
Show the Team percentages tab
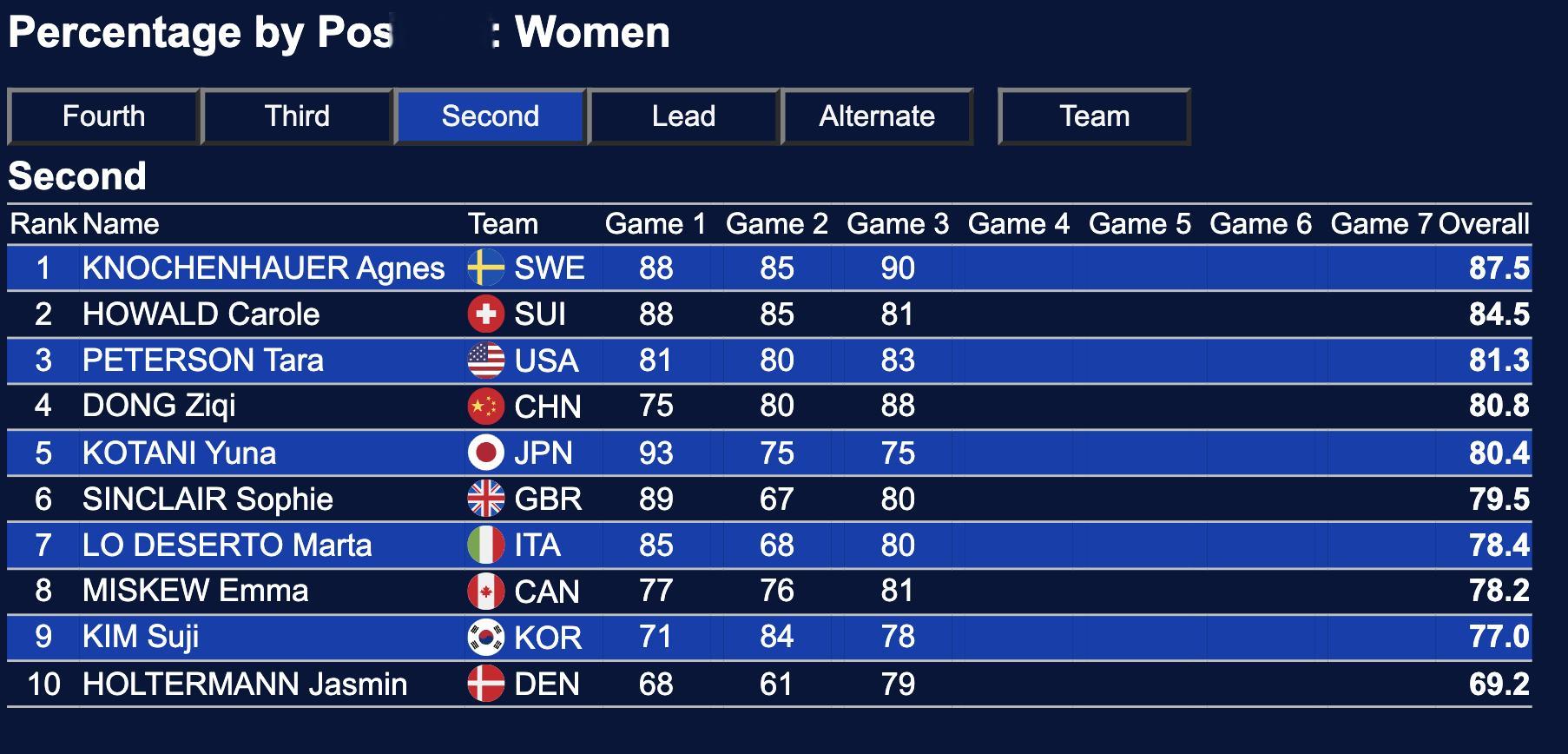(x=1094, y=116)
